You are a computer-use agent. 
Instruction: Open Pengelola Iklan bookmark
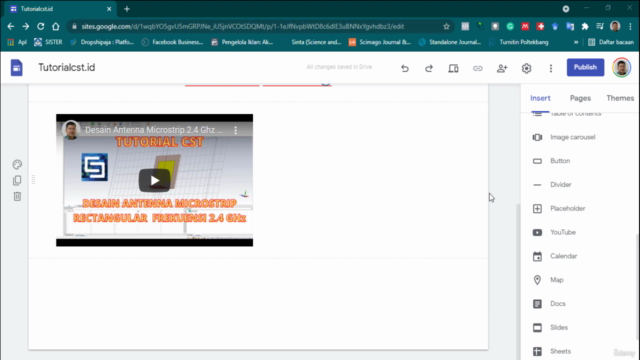242,42
